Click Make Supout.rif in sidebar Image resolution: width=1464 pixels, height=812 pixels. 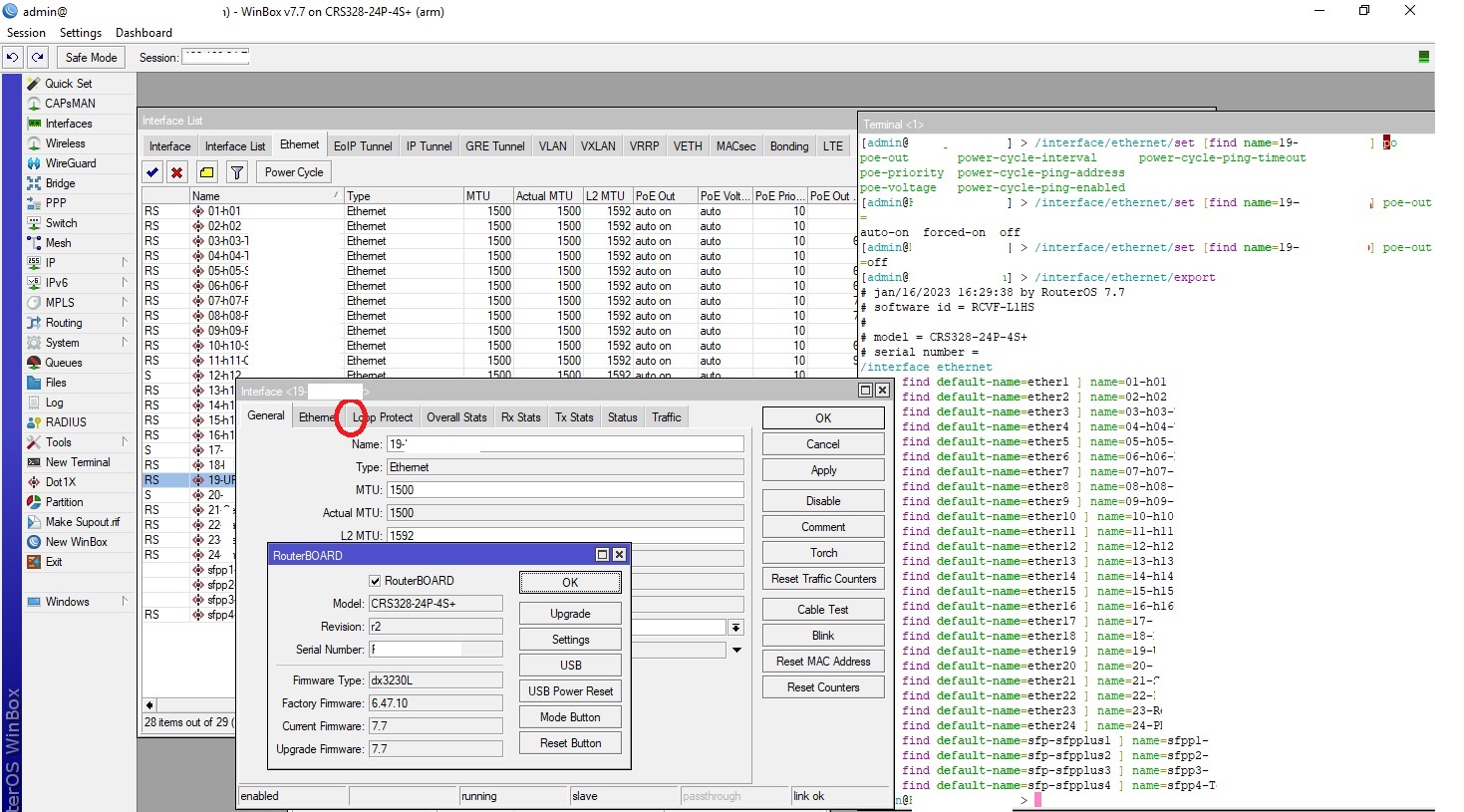click(83, 522)
